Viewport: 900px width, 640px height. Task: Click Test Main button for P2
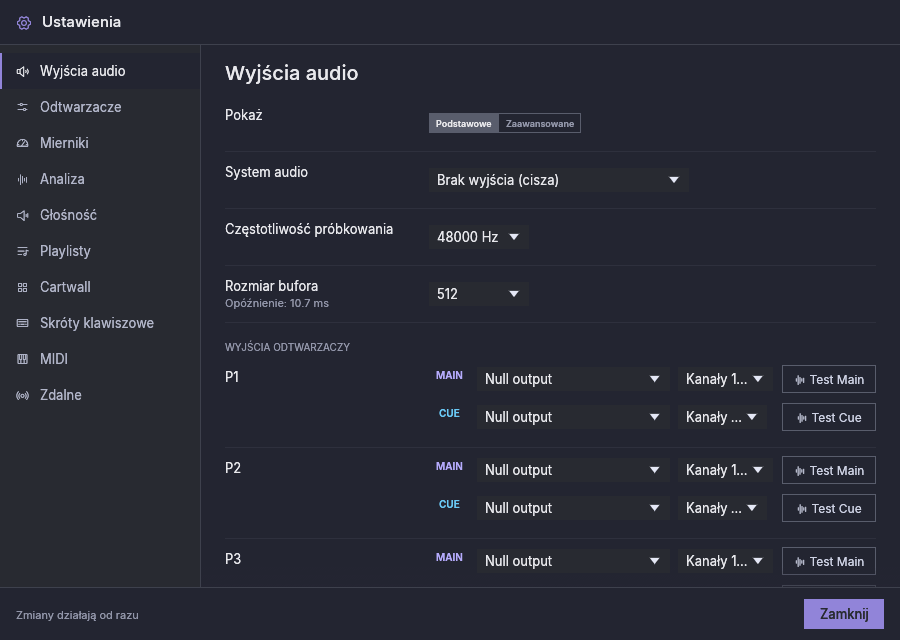pos(829,471)
